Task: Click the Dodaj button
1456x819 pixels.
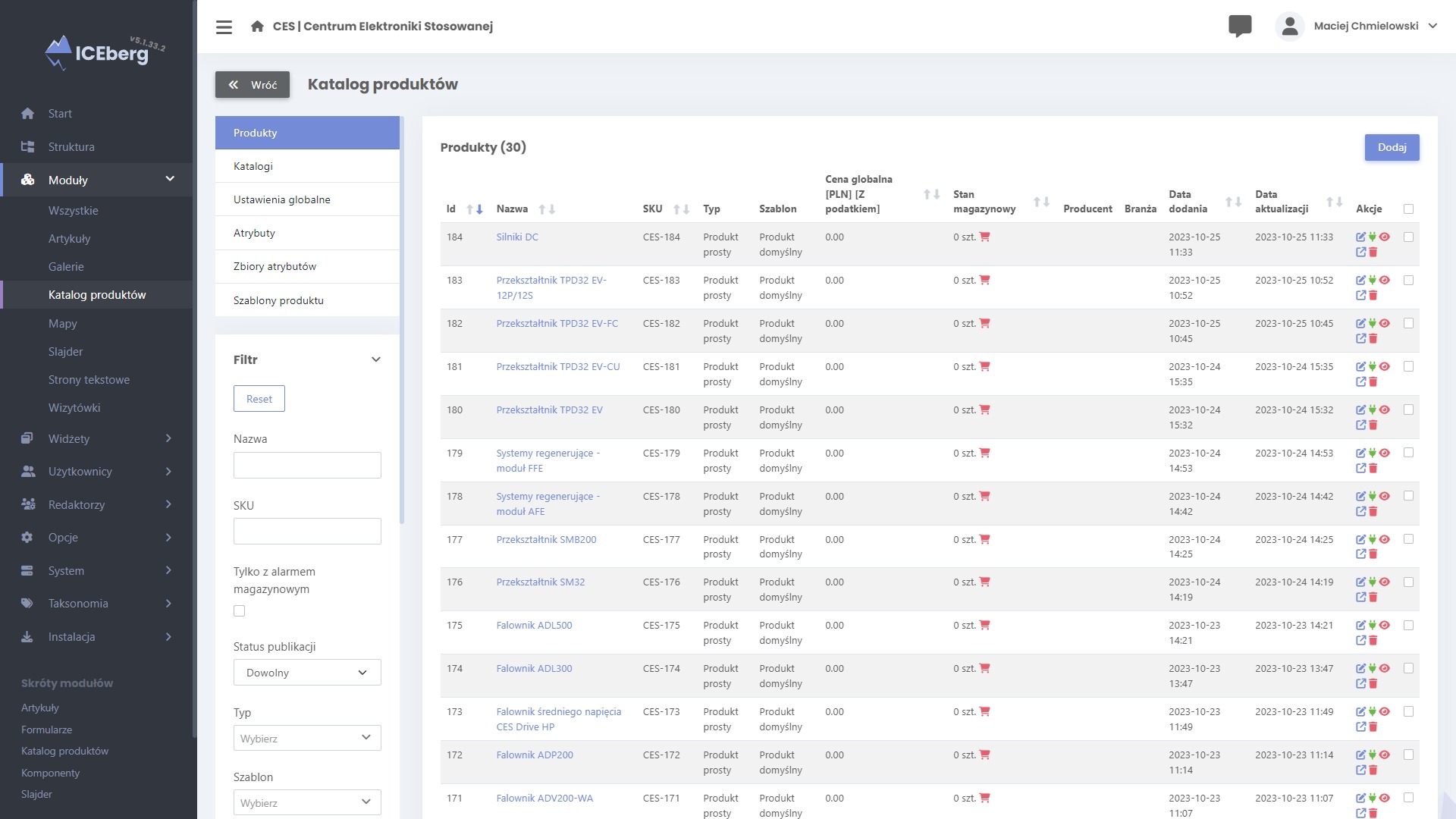Action: click(x=1392, y=148)
